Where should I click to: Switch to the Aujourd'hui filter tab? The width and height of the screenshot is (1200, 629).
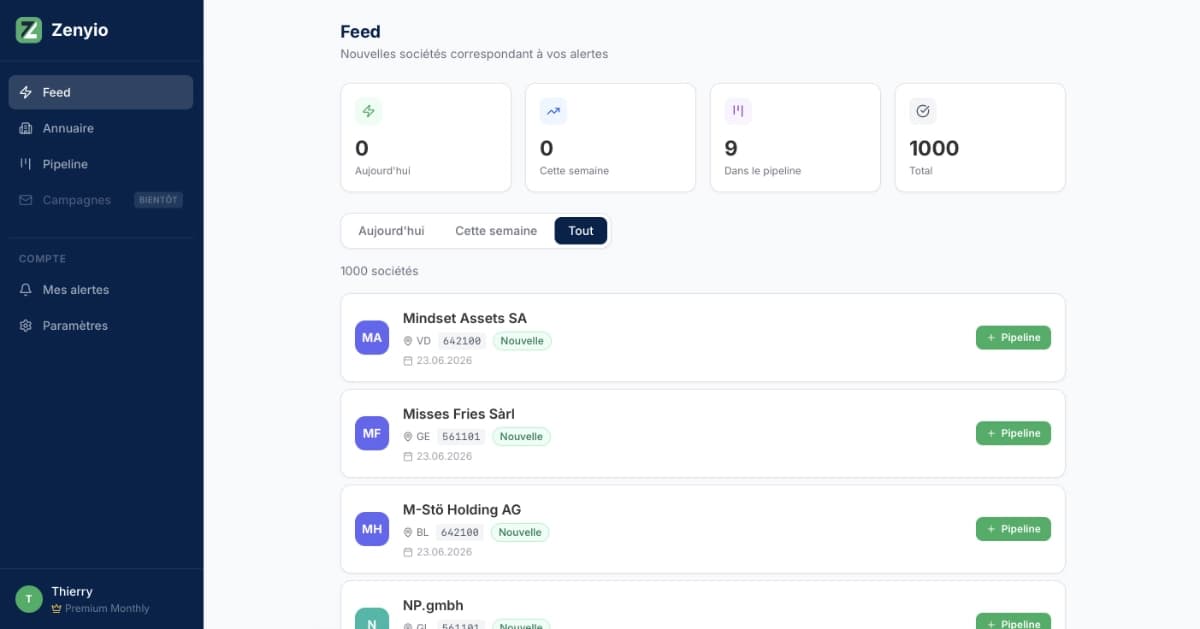tap(391, 231)
